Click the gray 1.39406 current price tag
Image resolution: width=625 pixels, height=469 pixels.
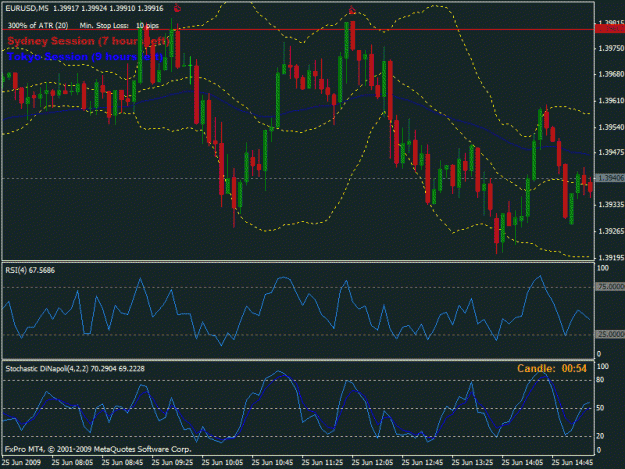click(x=610, y=178)
